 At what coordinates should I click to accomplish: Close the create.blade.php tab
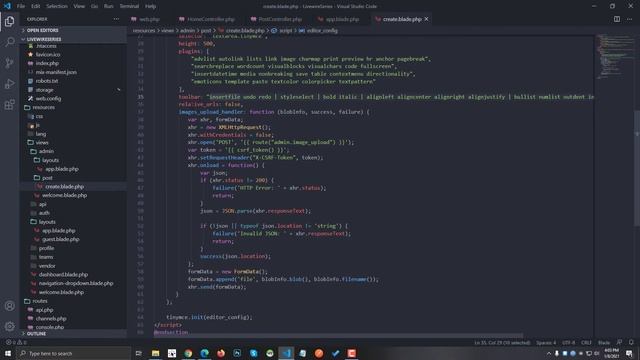click(426, 19)
